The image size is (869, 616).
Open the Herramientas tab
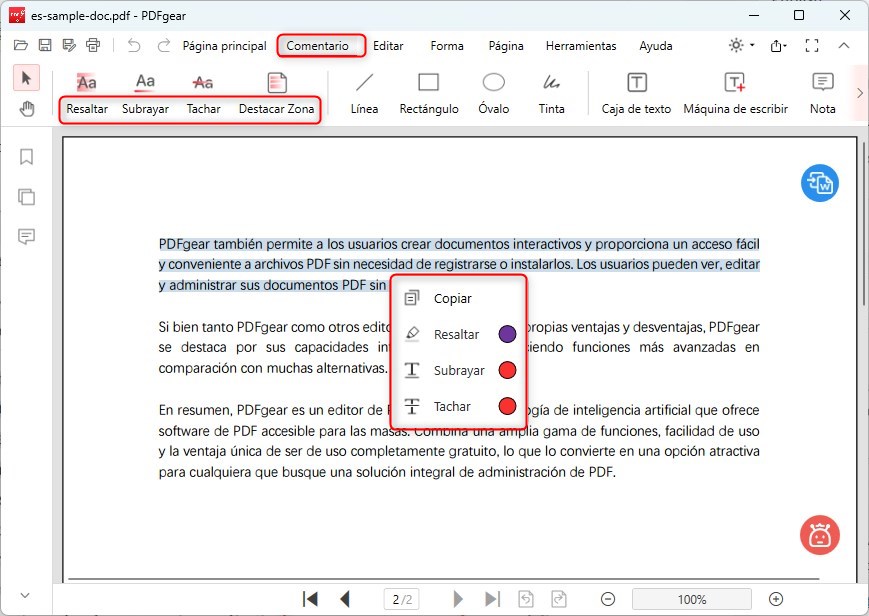581,46
